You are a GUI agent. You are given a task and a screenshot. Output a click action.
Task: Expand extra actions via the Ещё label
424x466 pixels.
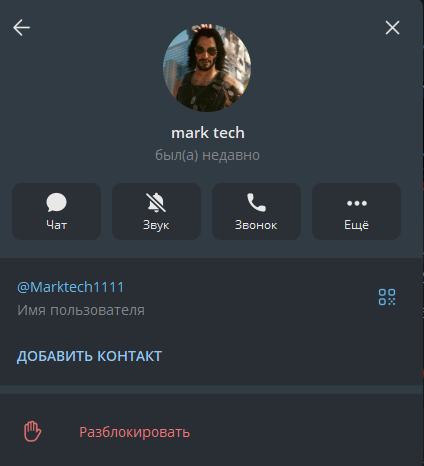click(x=356, y=225)
